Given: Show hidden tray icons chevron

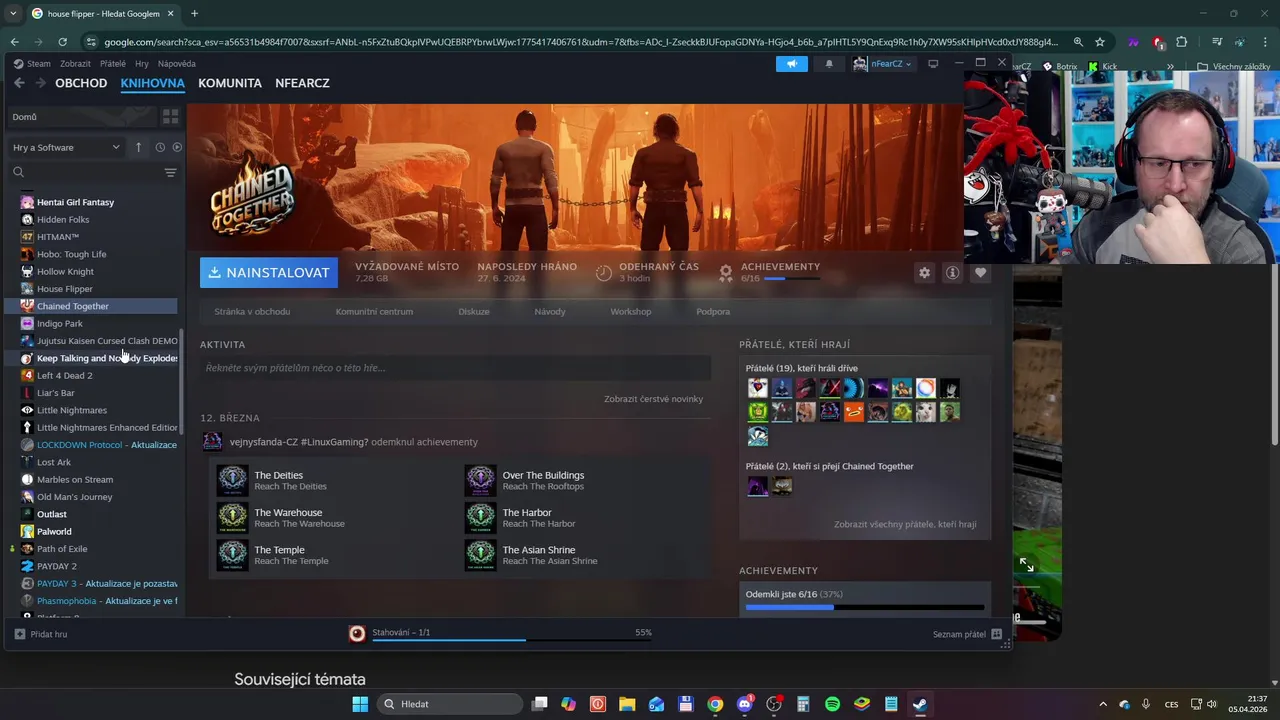Looking at the screenshot, I should click(x=1103, y=704).
